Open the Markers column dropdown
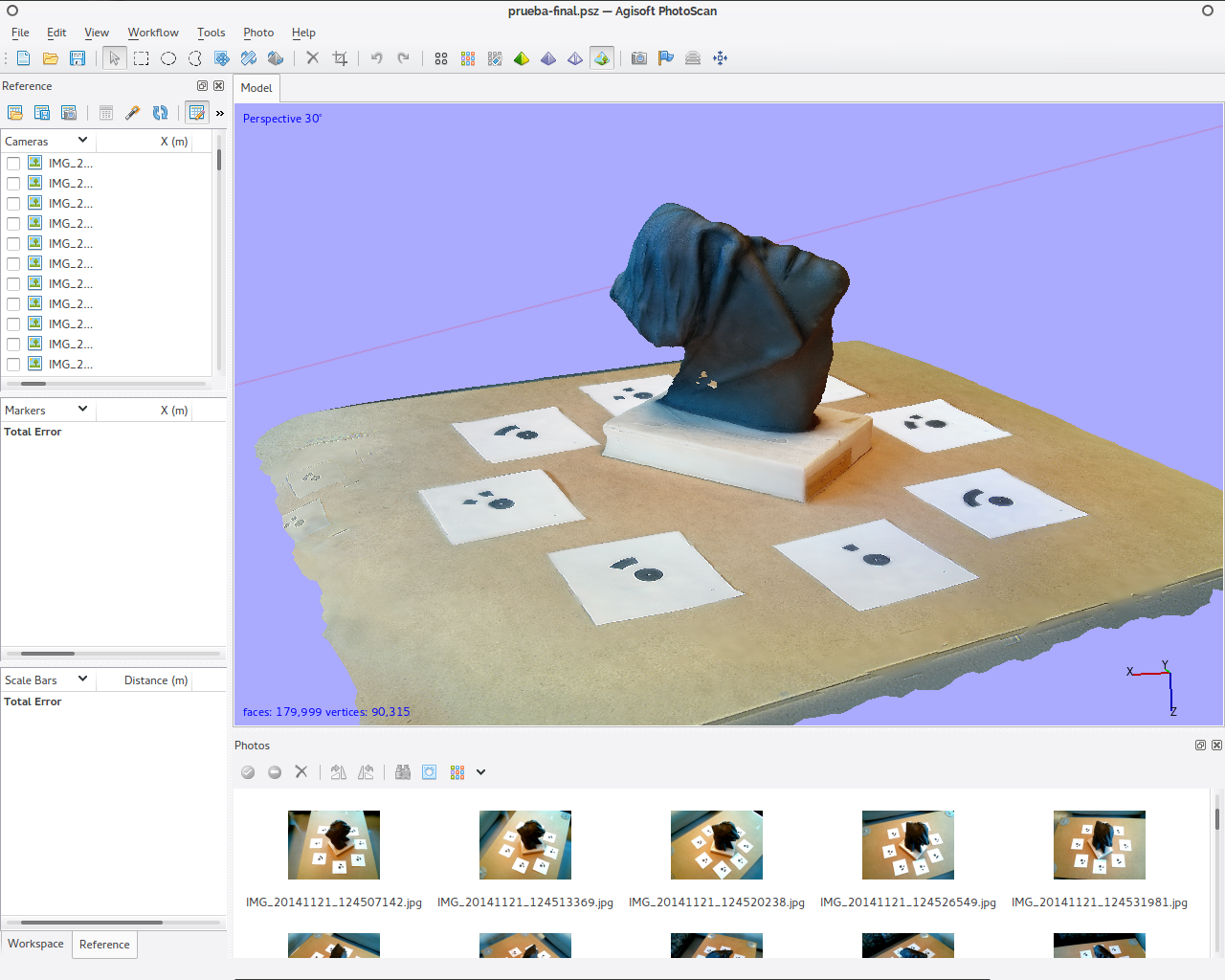This screenshot has height=980, width=1225. [x=83, y=410]
